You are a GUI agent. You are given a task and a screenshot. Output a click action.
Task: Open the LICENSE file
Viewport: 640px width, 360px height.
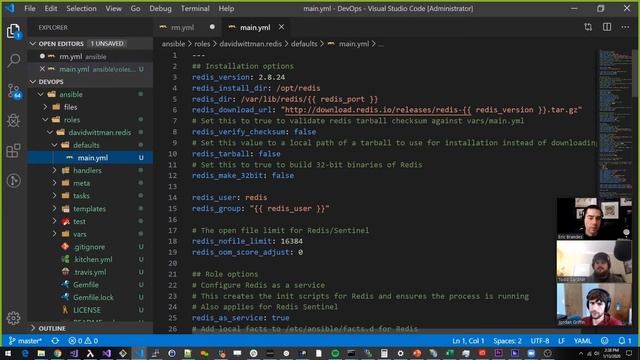pyautogui.click(x=87, y=310)
